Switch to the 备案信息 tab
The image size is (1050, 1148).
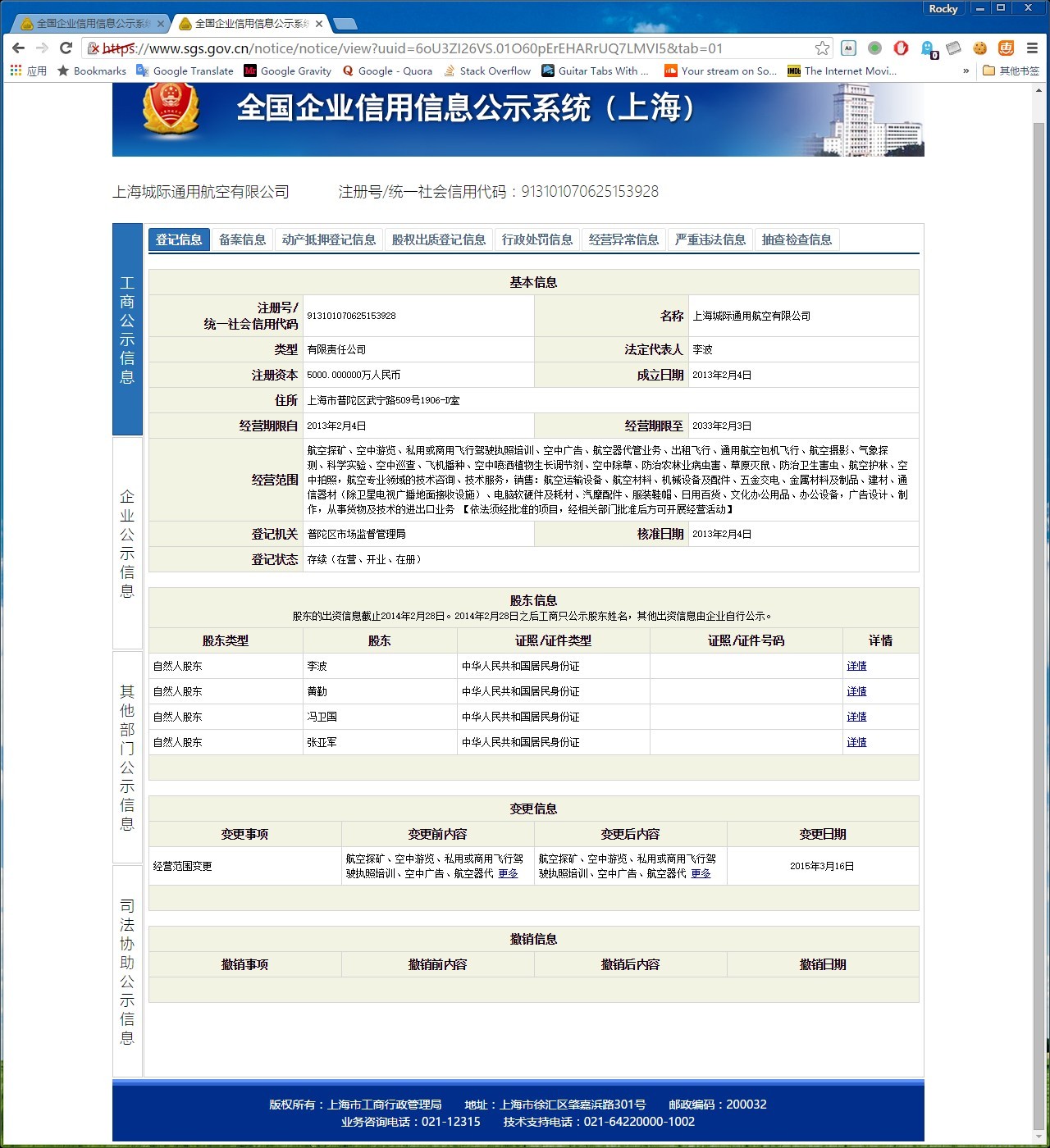[x=242, y=239]
